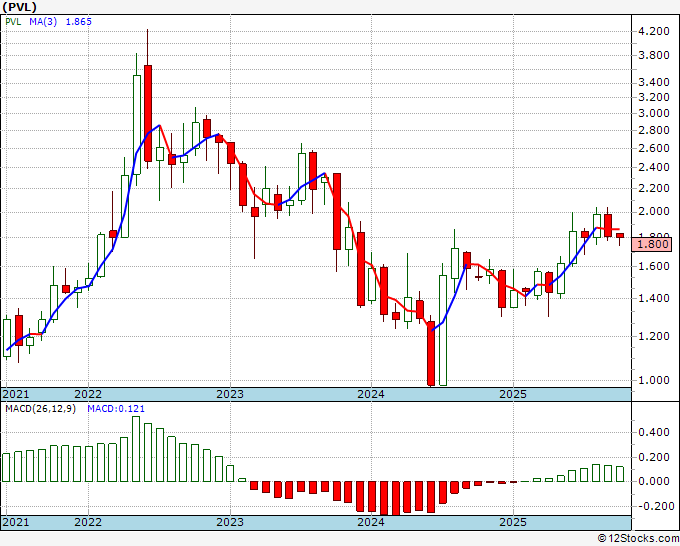Click the tallest red candlestick near 3.700
This screenshot has height=546, width=680.
[x=148, y=113]
